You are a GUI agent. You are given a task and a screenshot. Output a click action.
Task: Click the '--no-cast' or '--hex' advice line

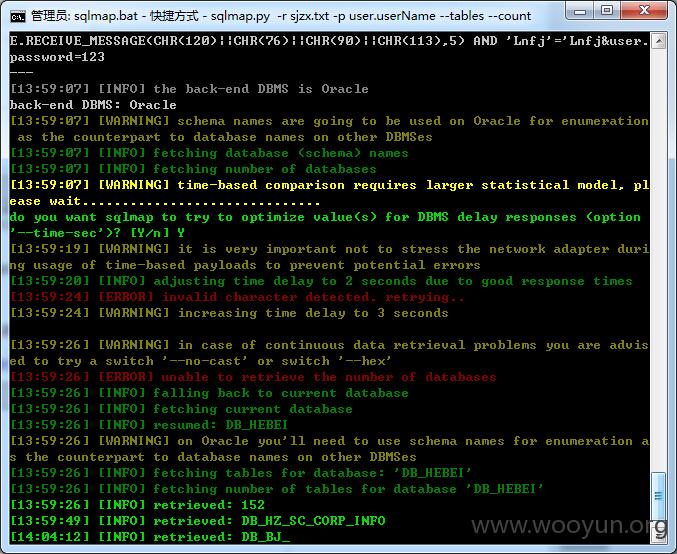pyautogui.click(x=200, y=361)
